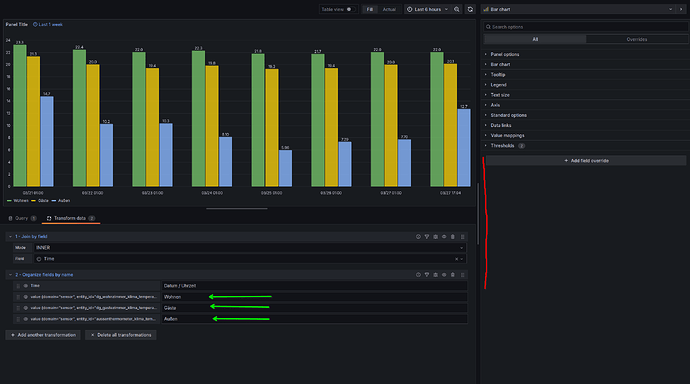Click the clock icon beside Last 6 hours
690x384 pixels.
click(410, 9)
